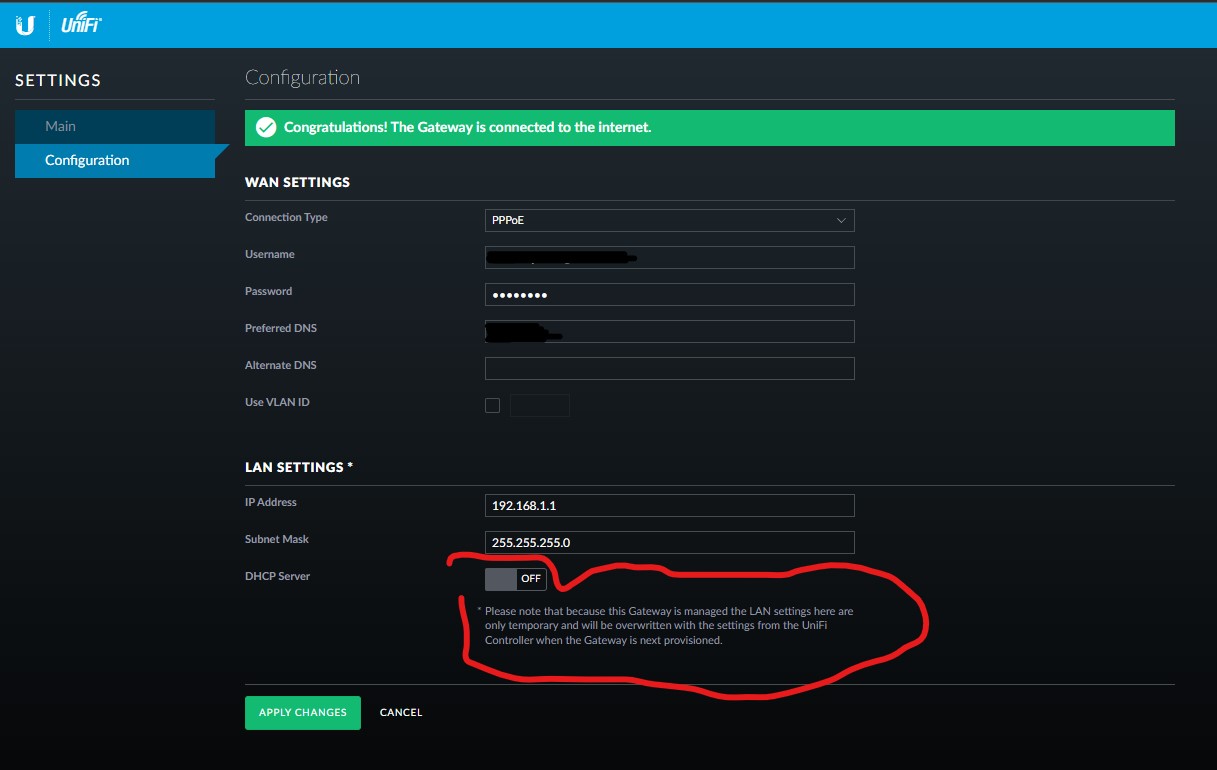The height and width of the screenshot is (770, 1217).
Task: Select the Configuration sidebar item
Action: pos(87,160)
